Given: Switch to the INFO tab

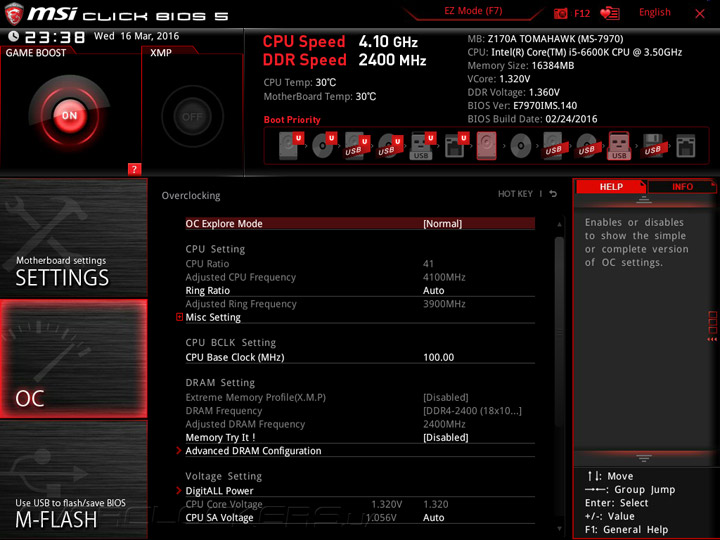Looking at the screenshot, I should (x=682, y=187).
